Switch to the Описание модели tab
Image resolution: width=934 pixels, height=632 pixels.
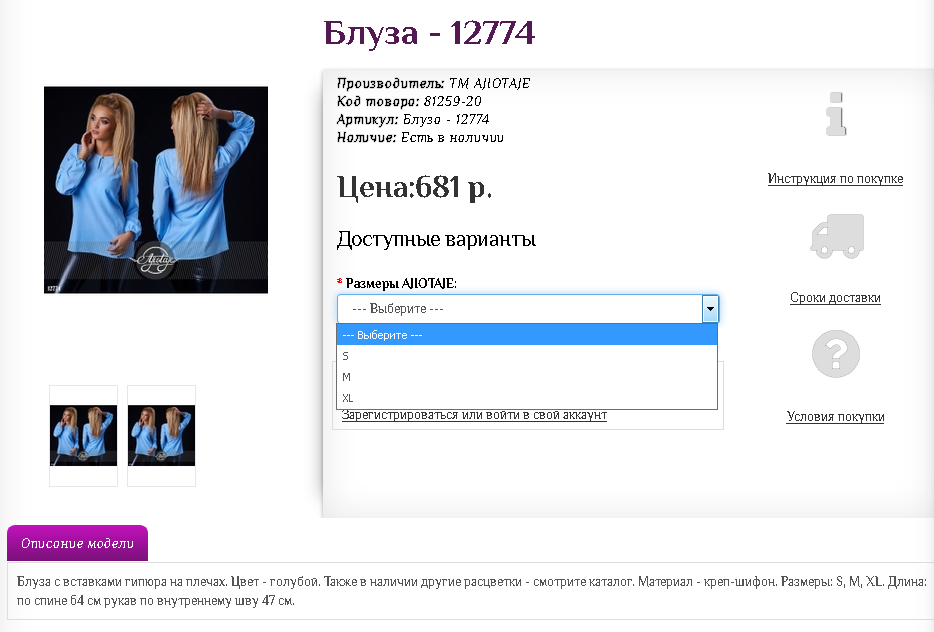pos(77,543)
